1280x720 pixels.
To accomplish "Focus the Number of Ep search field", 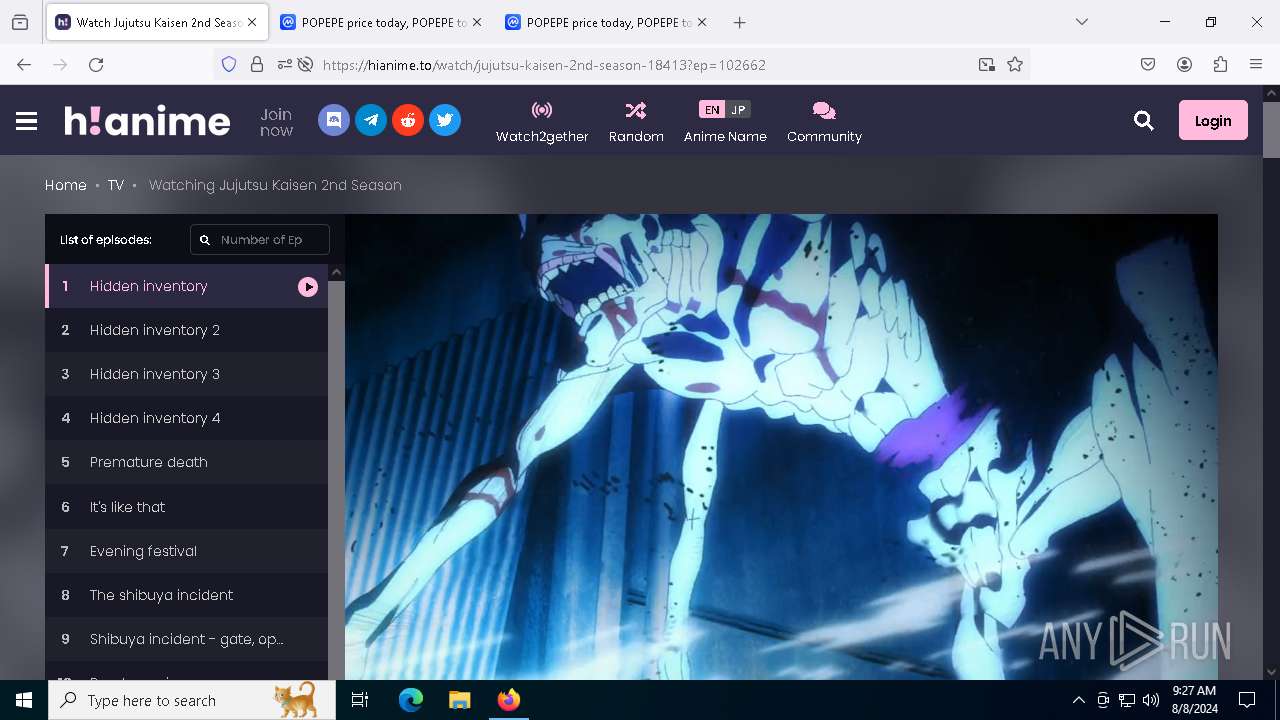I will click(x=260, y=240).
